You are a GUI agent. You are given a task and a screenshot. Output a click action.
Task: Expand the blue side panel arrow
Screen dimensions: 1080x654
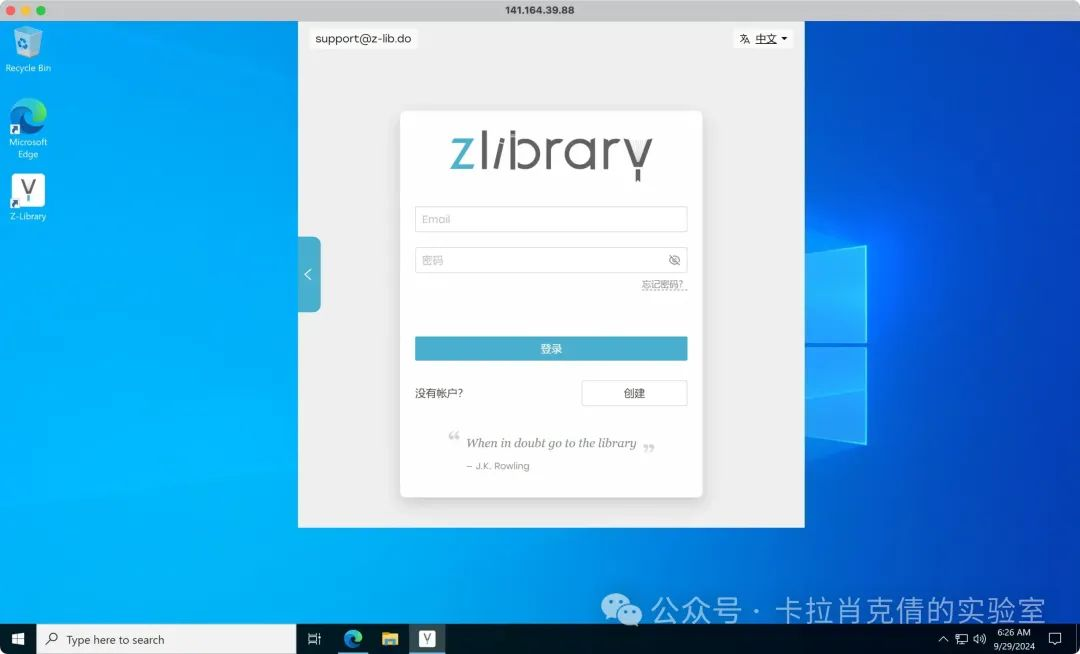(x=308, y=274)
